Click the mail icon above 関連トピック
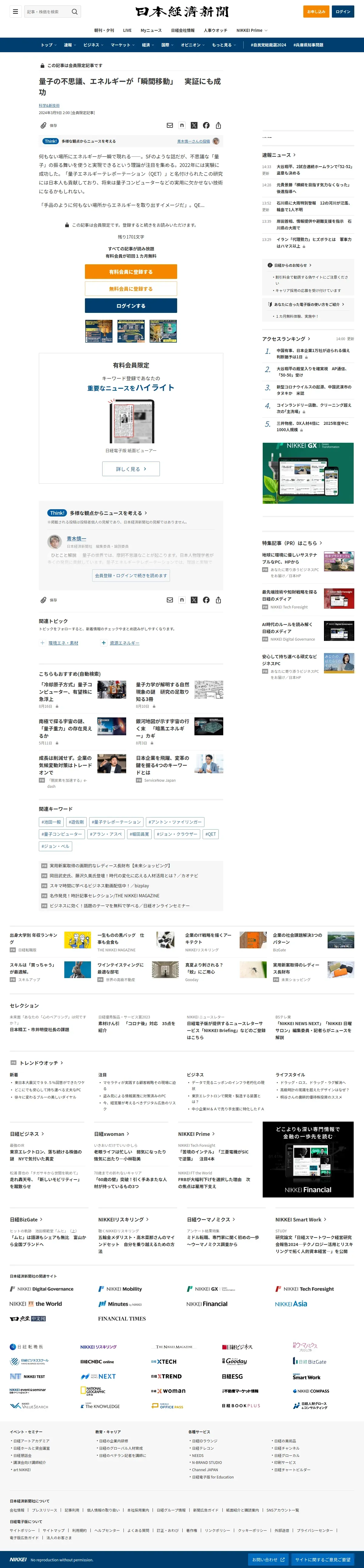This screenshot has height=1568, width=364. click(x=170, y=600)
